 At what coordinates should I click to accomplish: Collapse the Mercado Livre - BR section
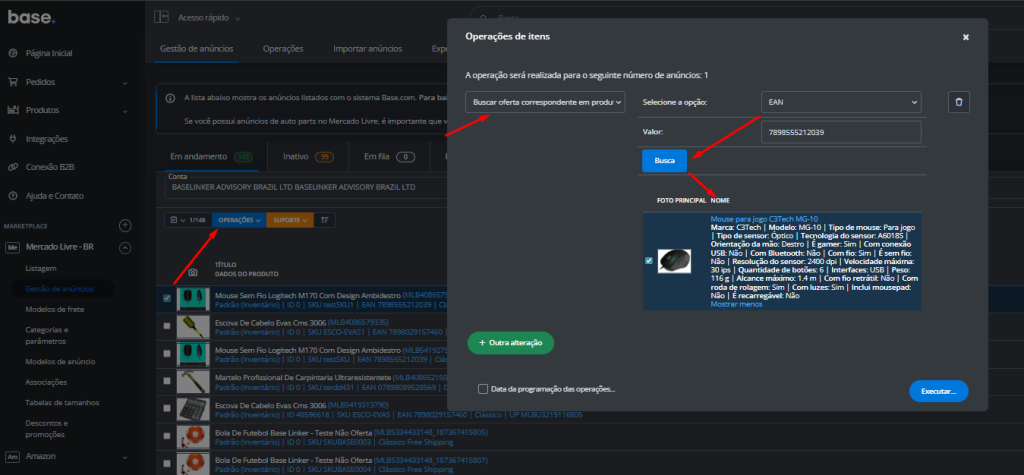(x=125, y=248)
